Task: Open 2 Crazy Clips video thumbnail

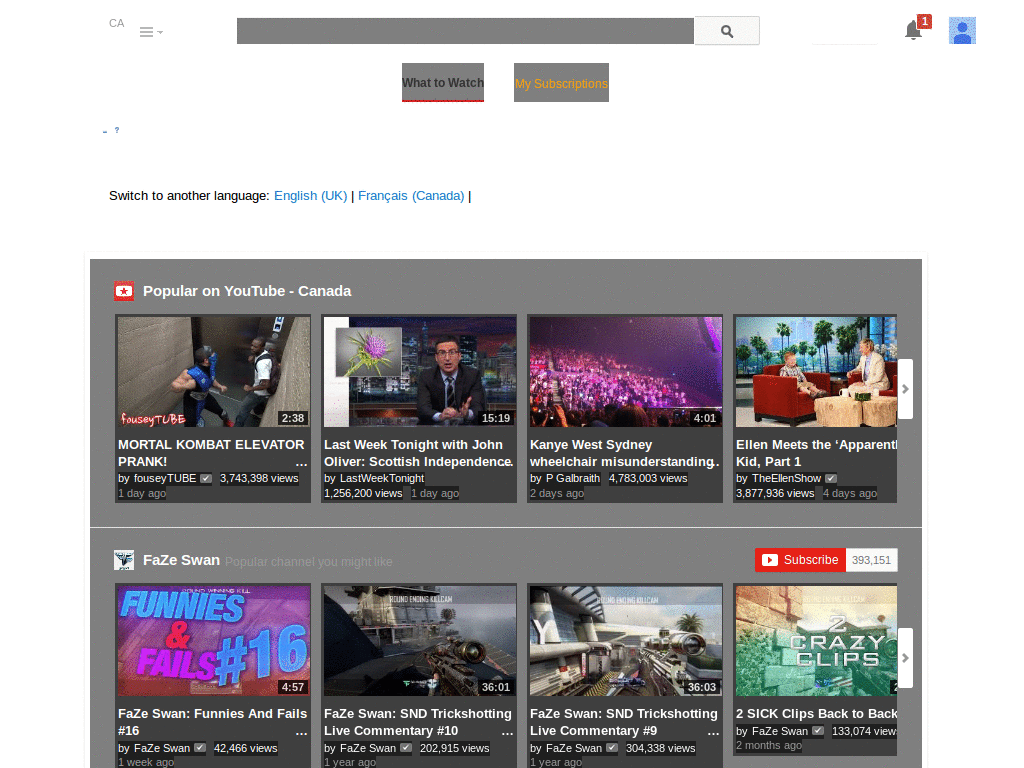Action: coord(816,641)
